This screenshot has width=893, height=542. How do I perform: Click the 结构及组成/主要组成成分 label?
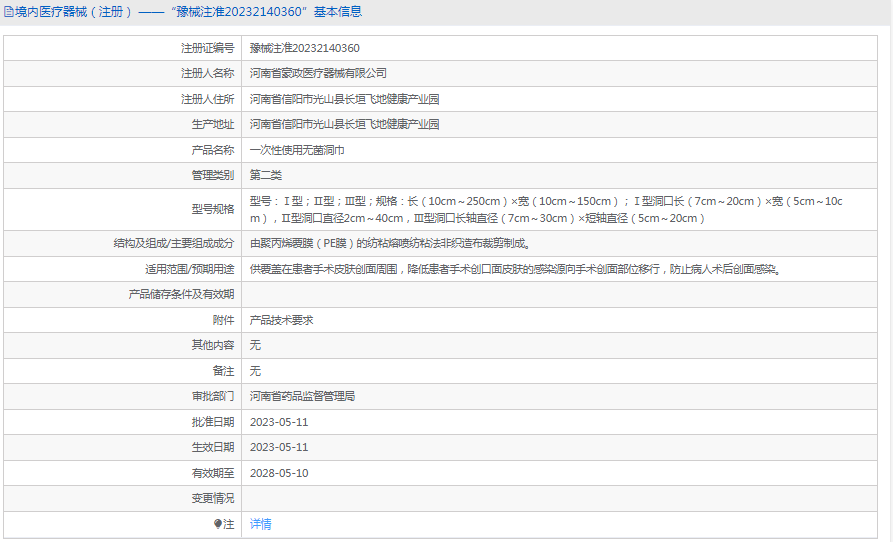coord(174,244)
